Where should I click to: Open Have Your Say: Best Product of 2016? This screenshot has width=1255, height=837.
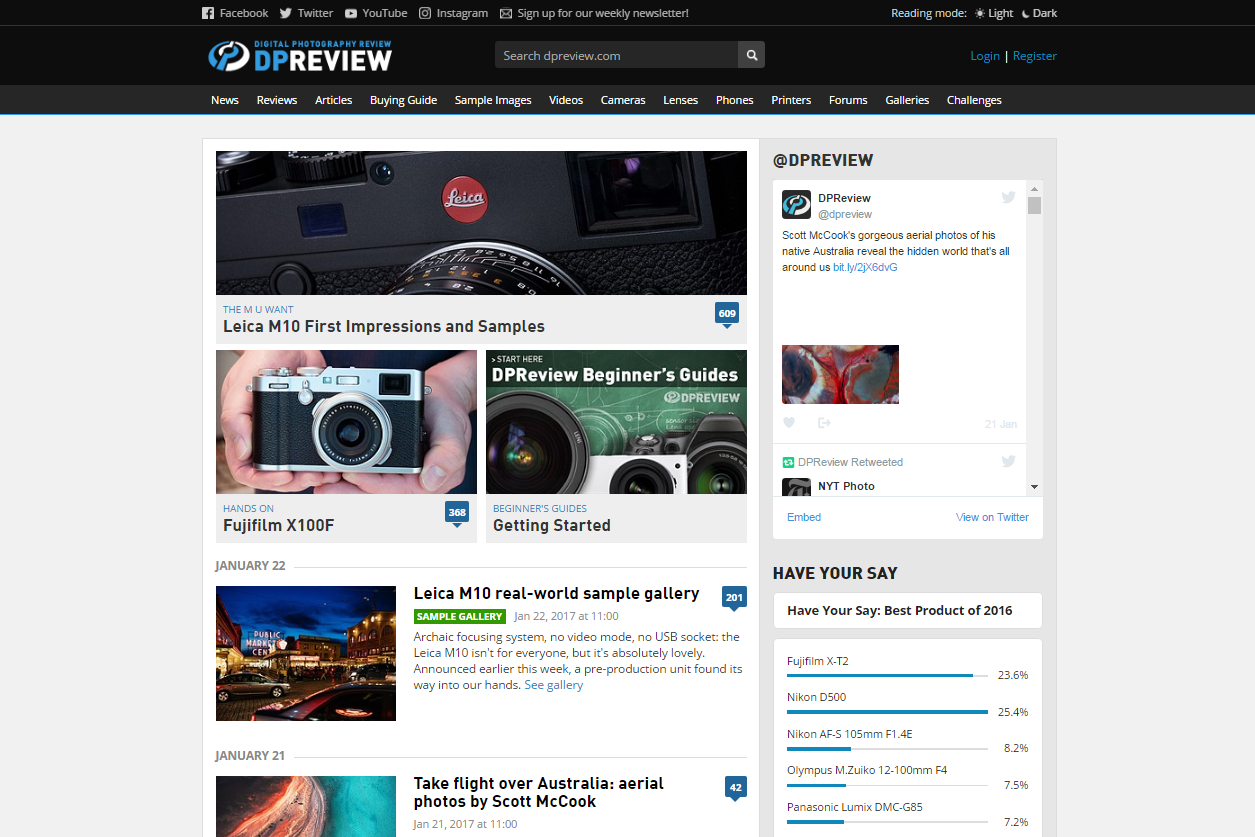(x=908, y=610)
